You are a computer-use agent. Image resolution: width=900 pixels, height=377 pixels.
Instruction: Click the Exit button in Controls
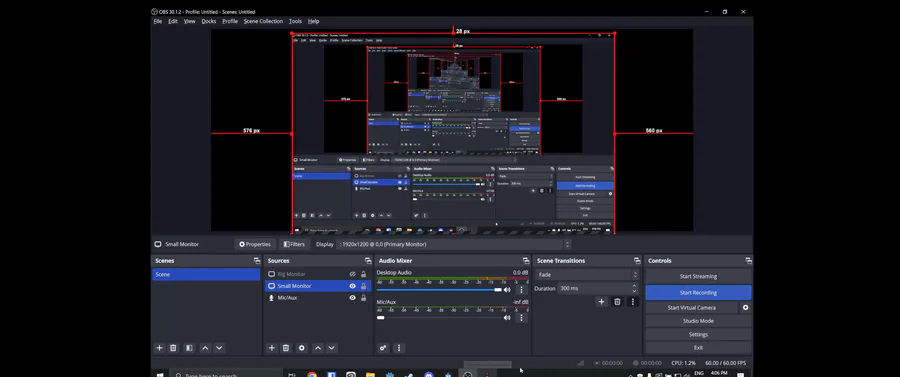coord(698,348)
